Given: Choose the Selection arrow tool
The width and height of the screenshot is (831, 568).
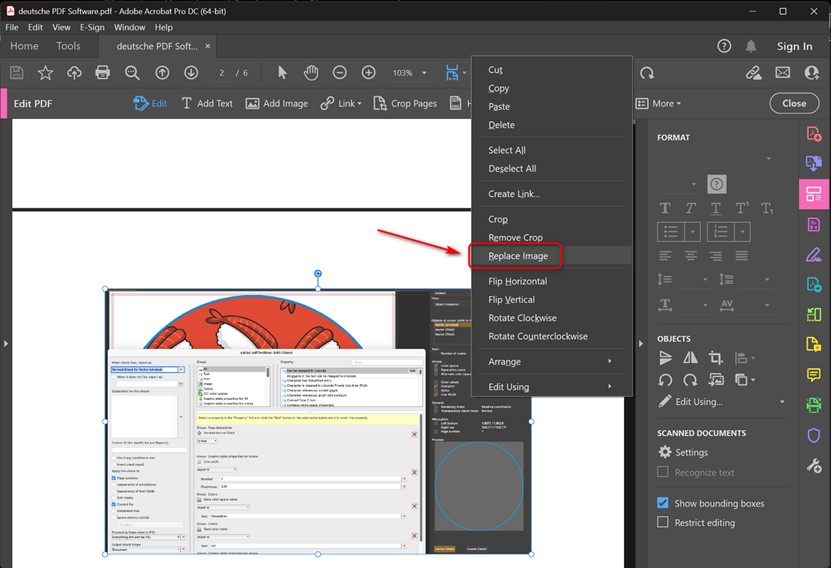Looking at the screenshot, I should (282, 73).
